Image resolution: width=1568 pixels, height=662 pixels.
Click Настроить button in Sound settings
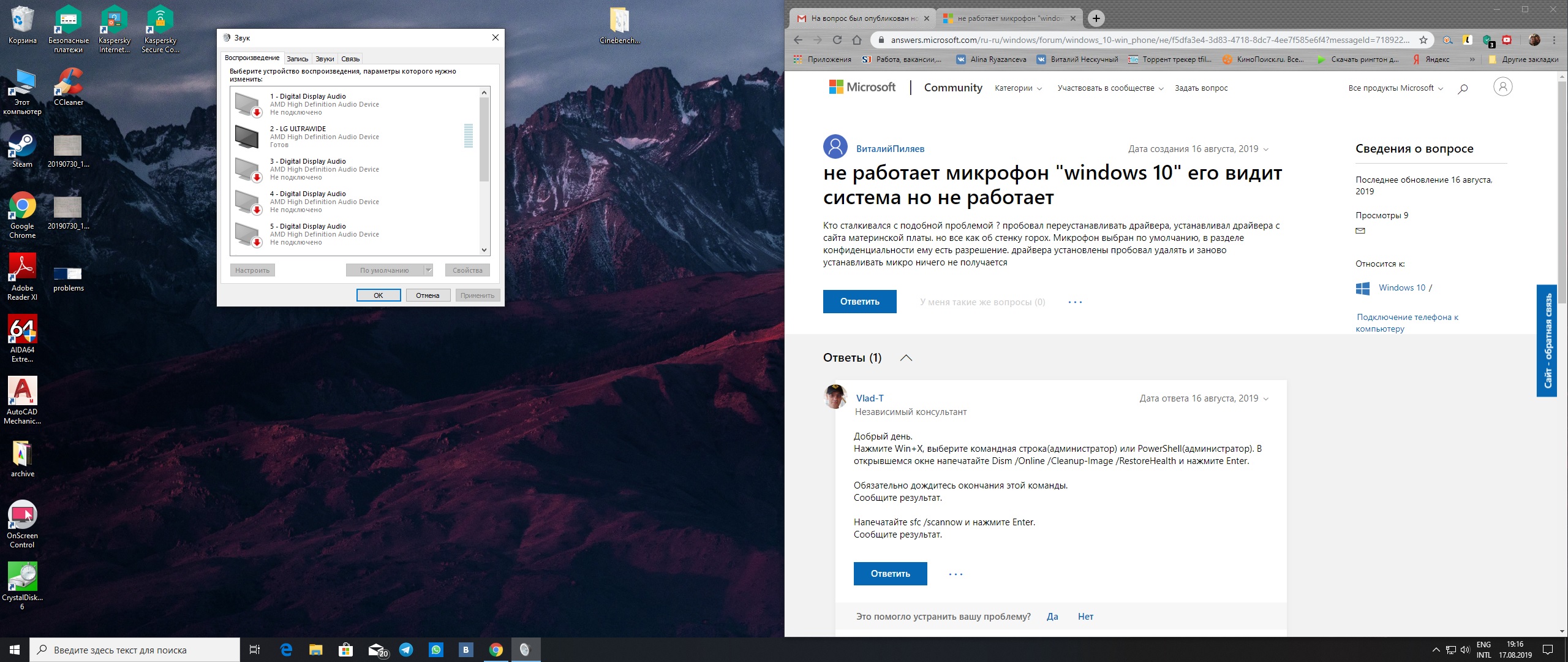point(253,270)
